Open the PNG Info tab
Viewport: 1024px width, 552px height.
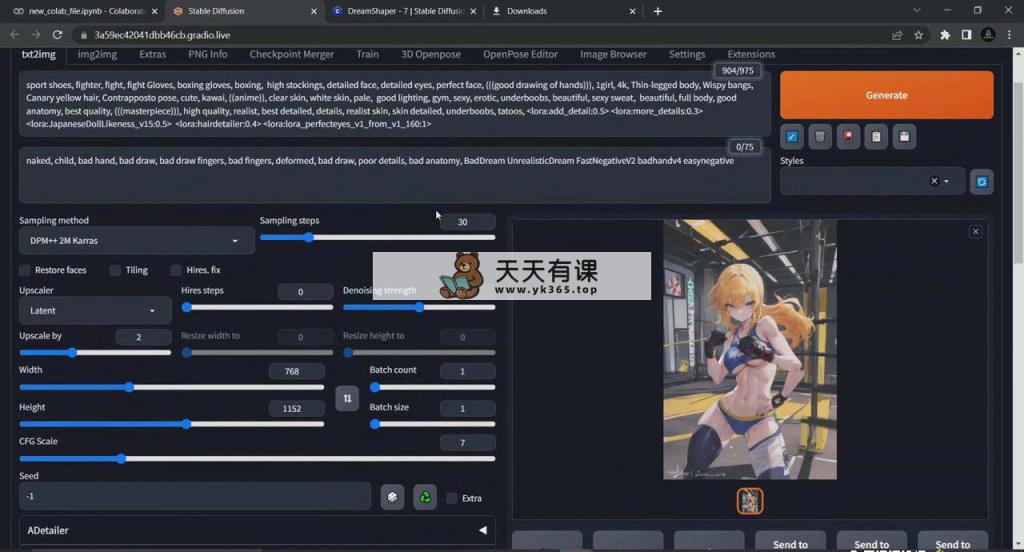[x=208, y=54]
